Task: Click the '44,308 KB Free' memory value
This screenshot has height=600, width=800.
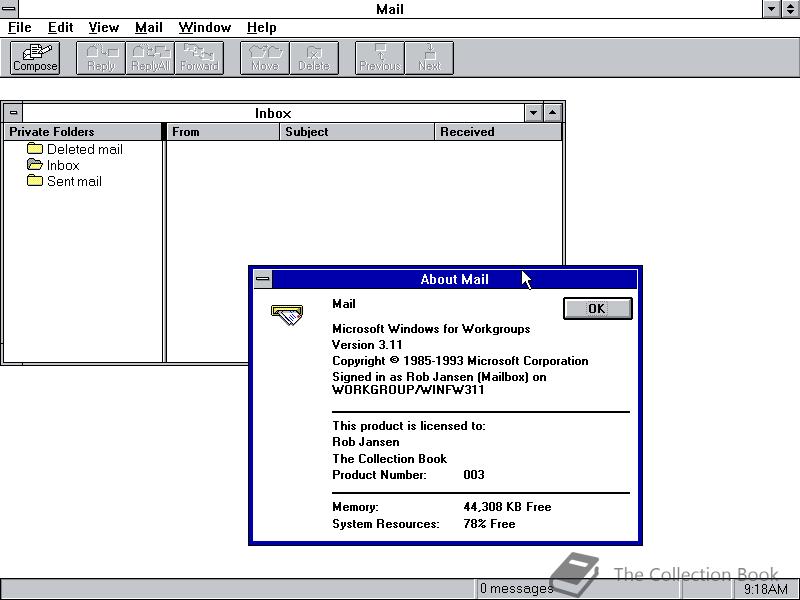Action: tap(507, 507)
